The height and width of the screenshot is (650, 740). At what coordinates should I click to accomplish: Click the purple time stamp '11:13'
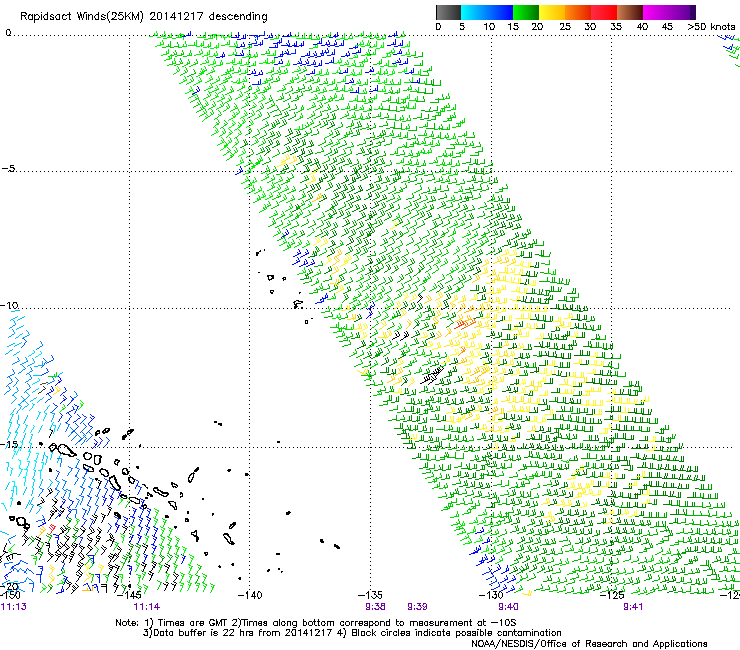coord(13,607)
